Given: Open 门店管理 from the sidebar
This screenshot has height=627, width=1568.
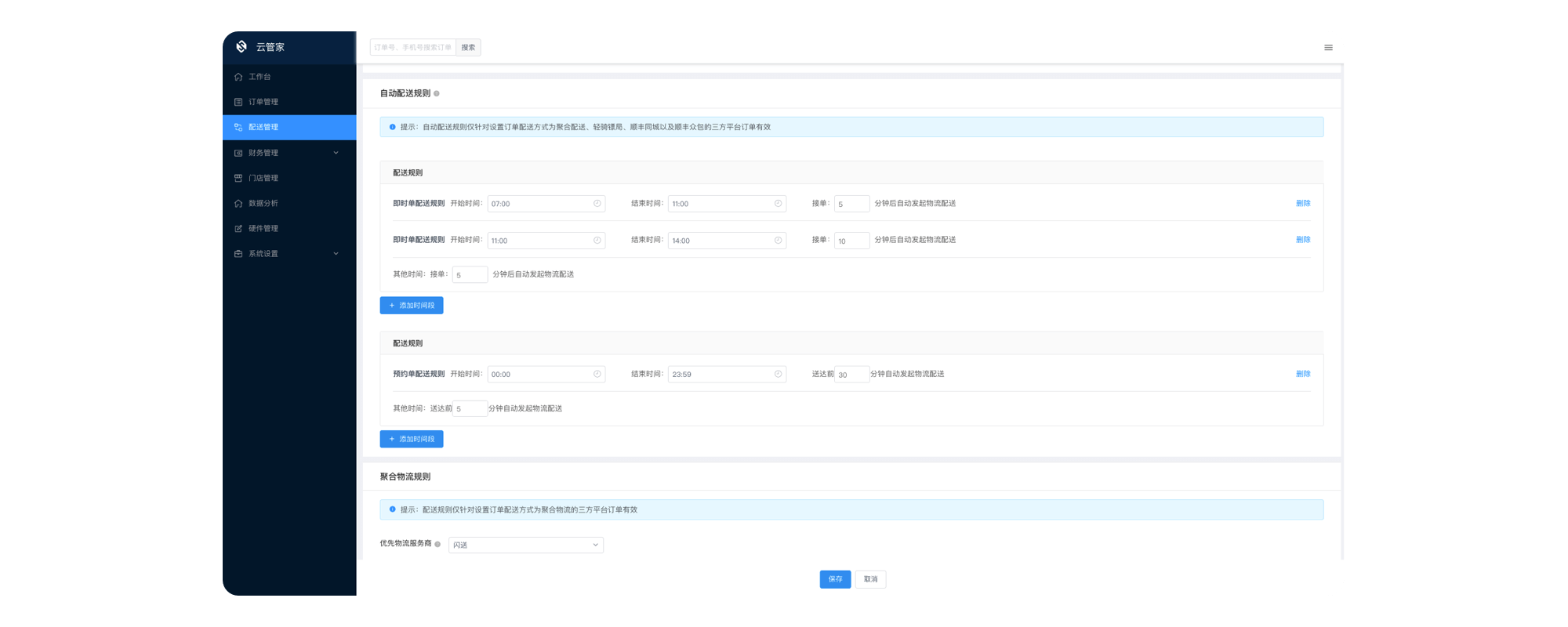Looking at the screenshot, I should [x=263, y=178].
